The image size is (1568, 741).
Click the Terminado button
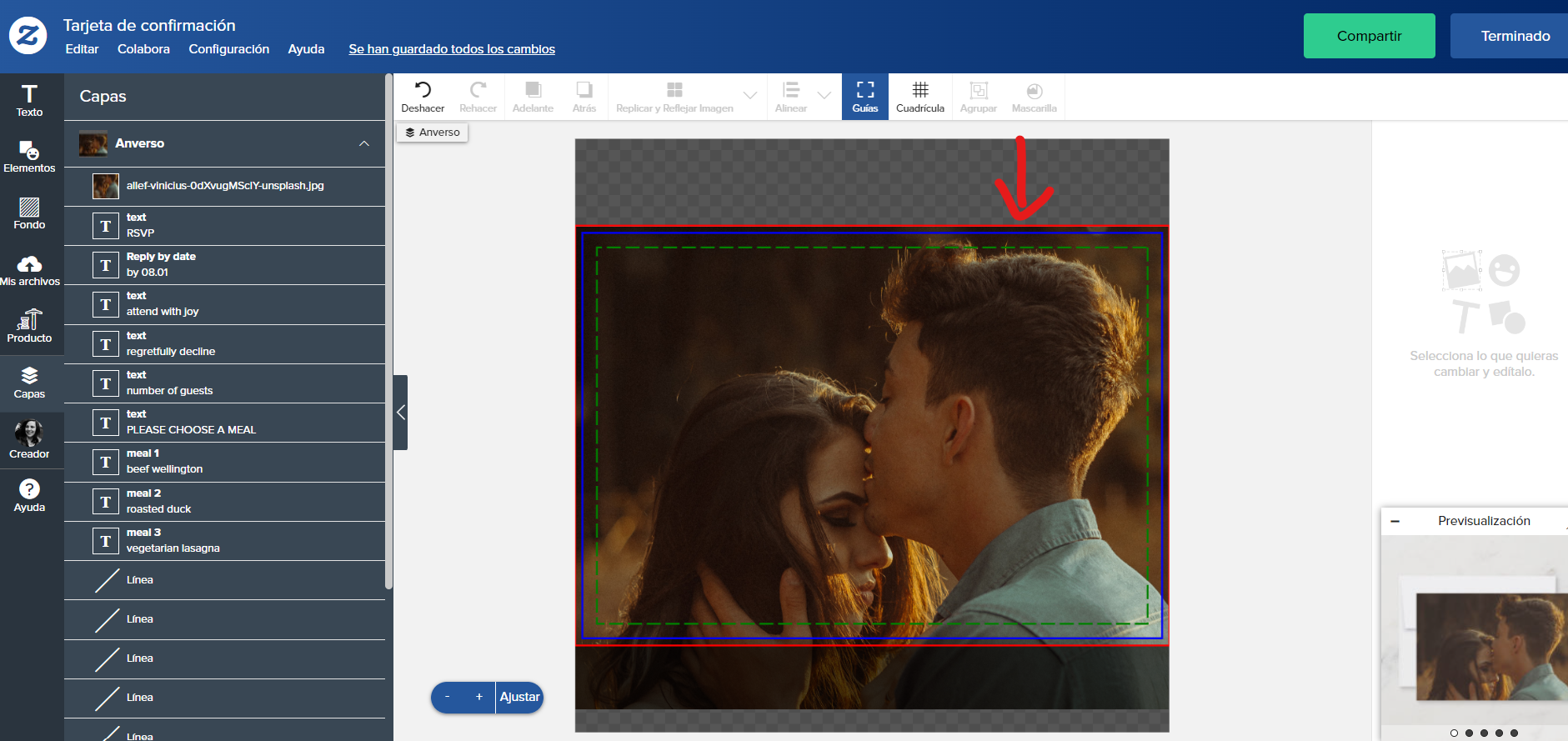(x=1510, y=36)
